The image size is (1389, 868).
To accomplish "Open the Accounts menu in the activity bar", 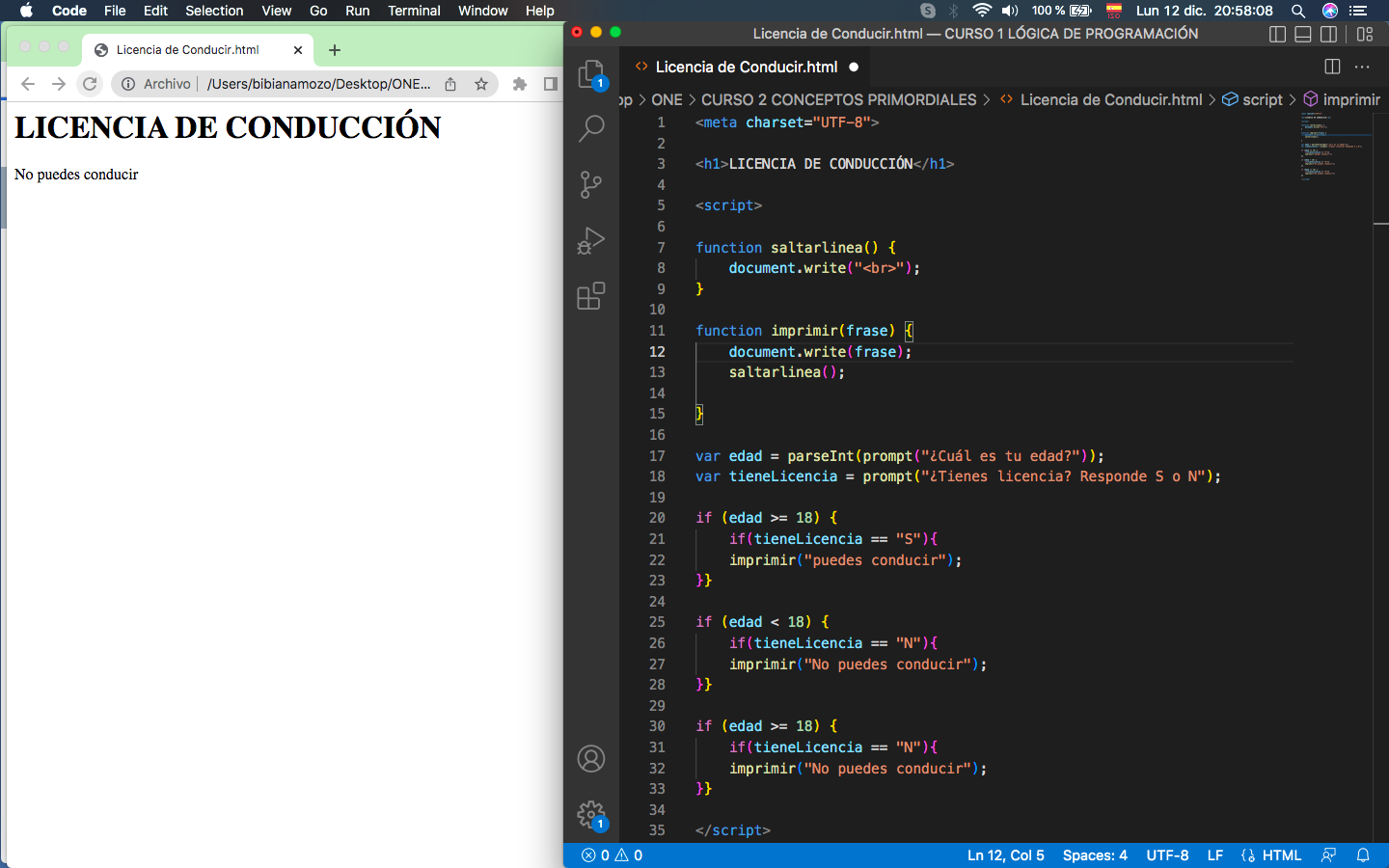I will coord(591,759).
